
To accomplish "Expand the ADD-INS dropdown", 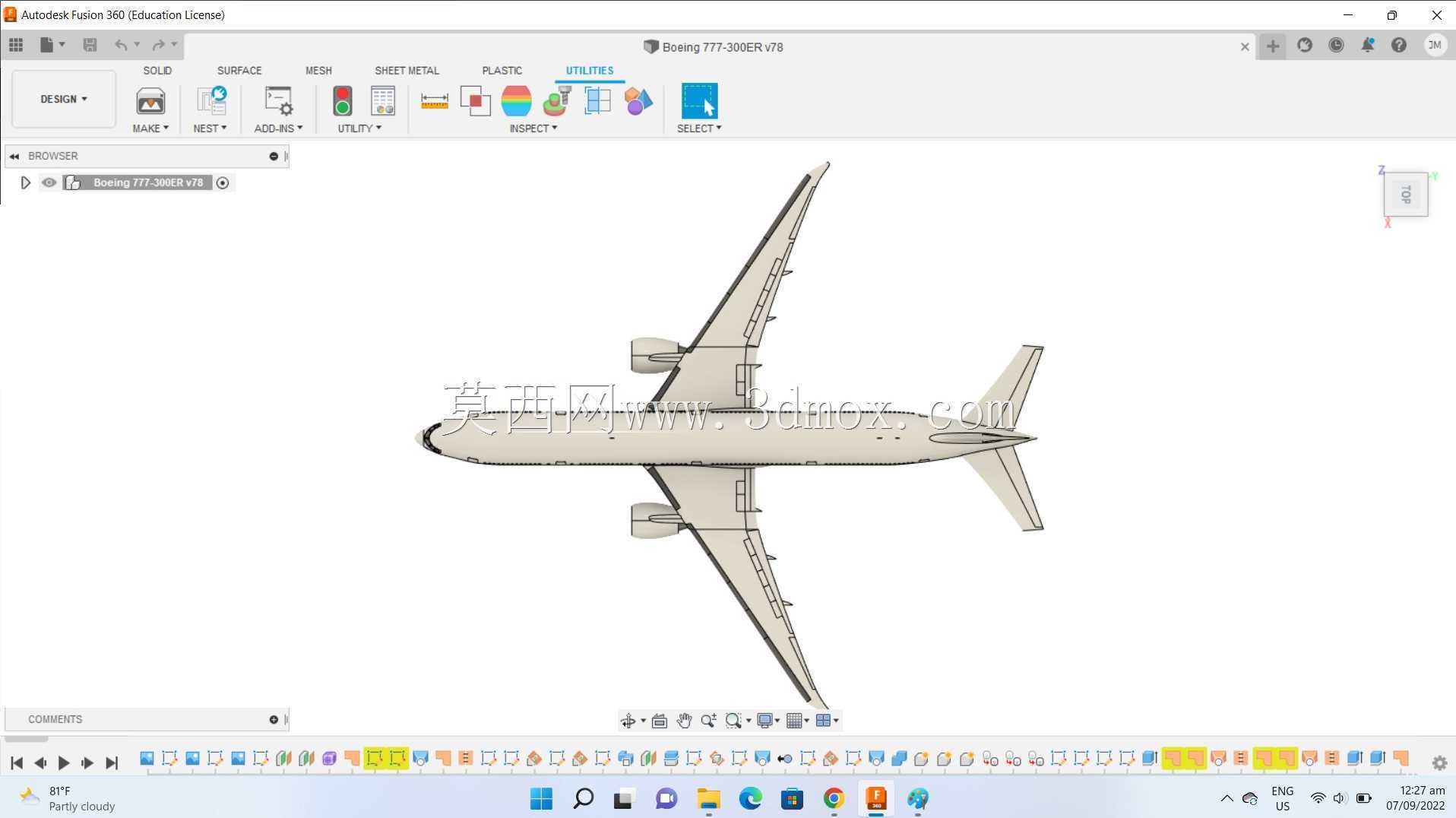I will [278, 128].
